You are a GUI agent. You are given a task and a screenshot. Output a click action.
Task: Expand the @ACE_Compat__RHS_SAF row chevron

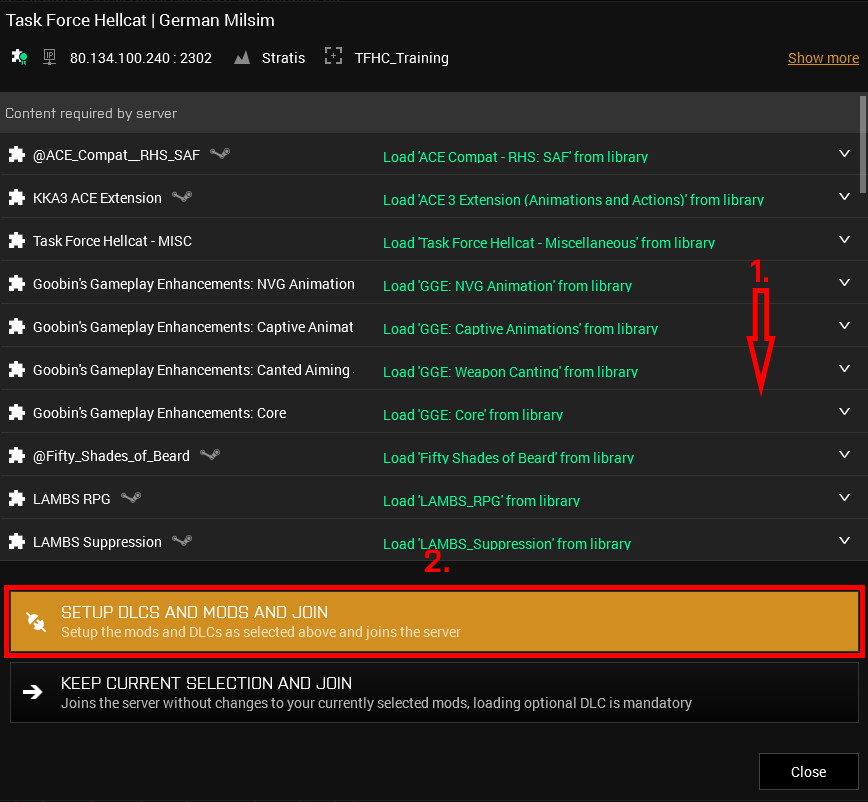(844, 154)
